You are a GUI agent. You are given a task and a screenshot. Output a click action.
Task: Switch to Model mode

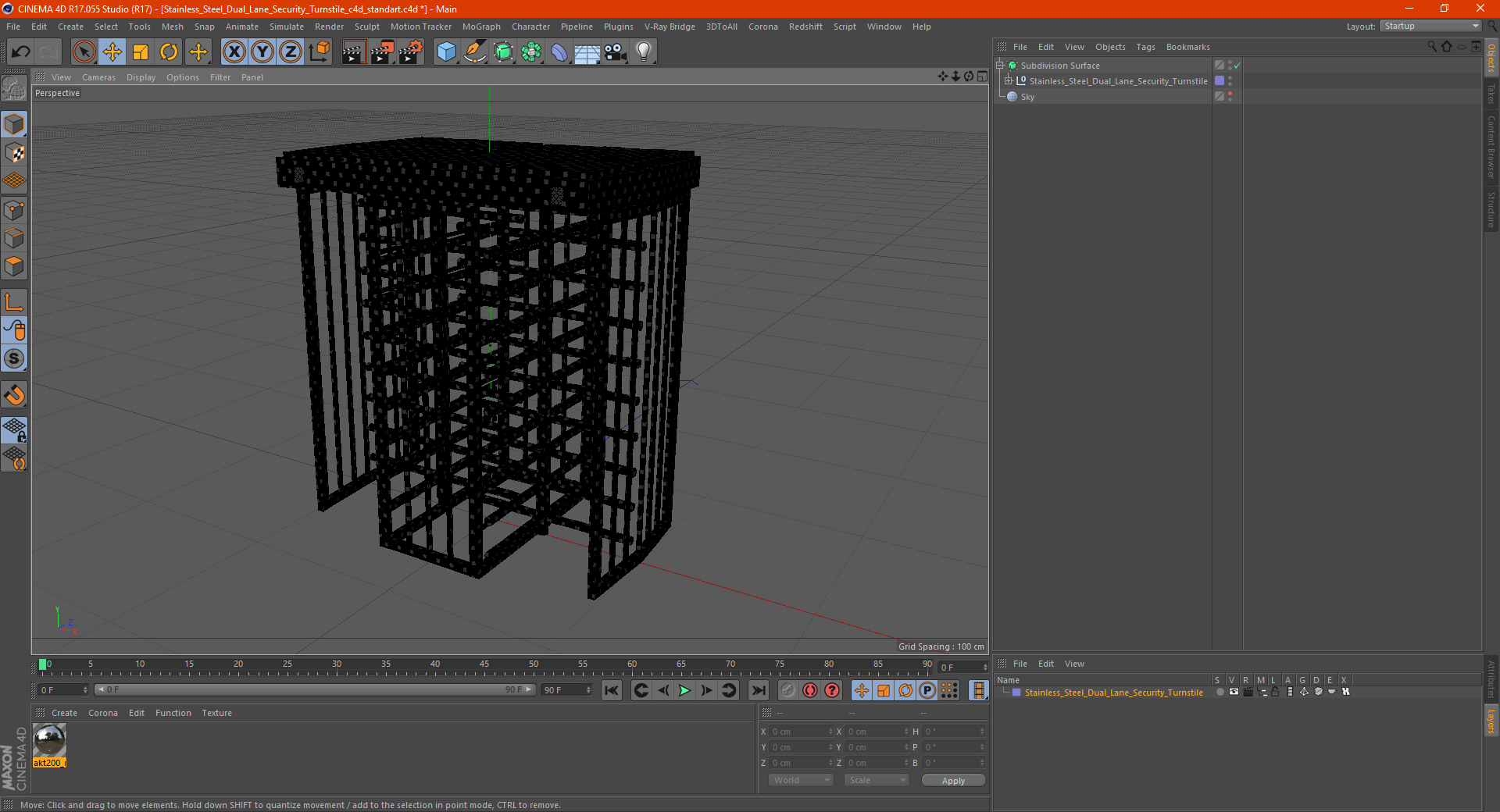(14, 124)
